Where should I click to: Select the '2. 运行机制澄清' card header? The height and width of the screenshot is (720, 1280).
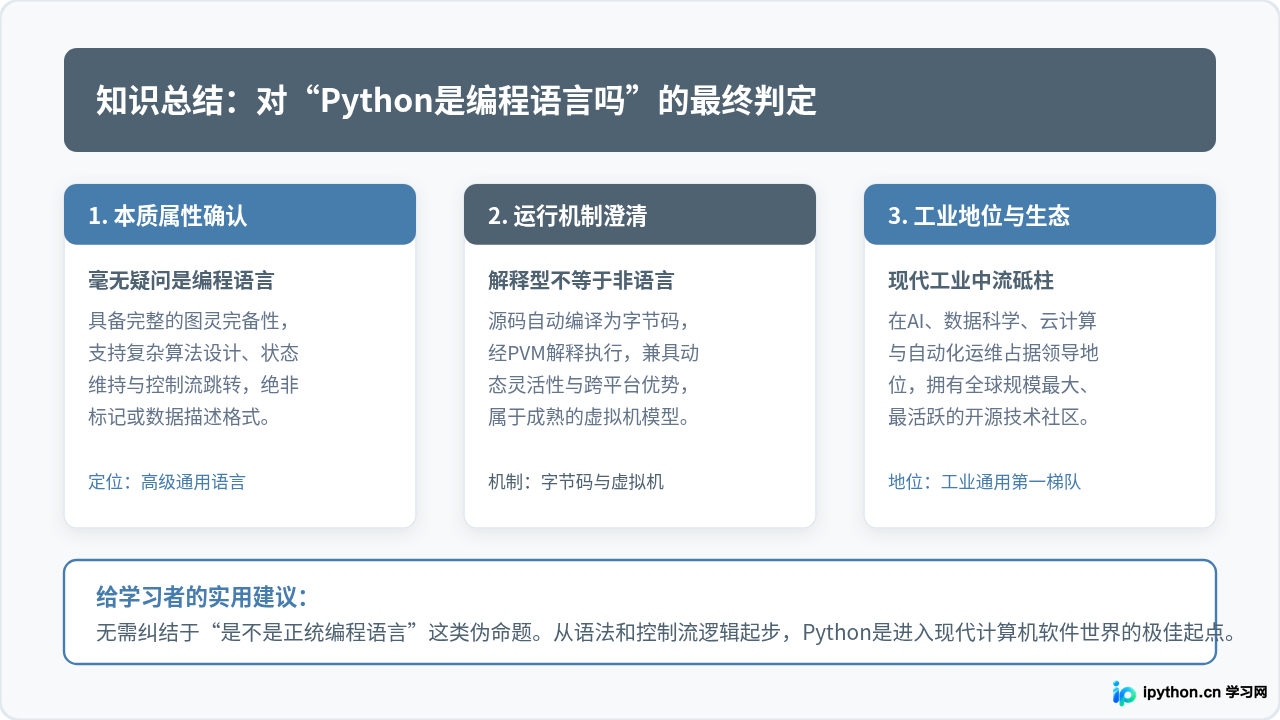(x=640, y=214)
